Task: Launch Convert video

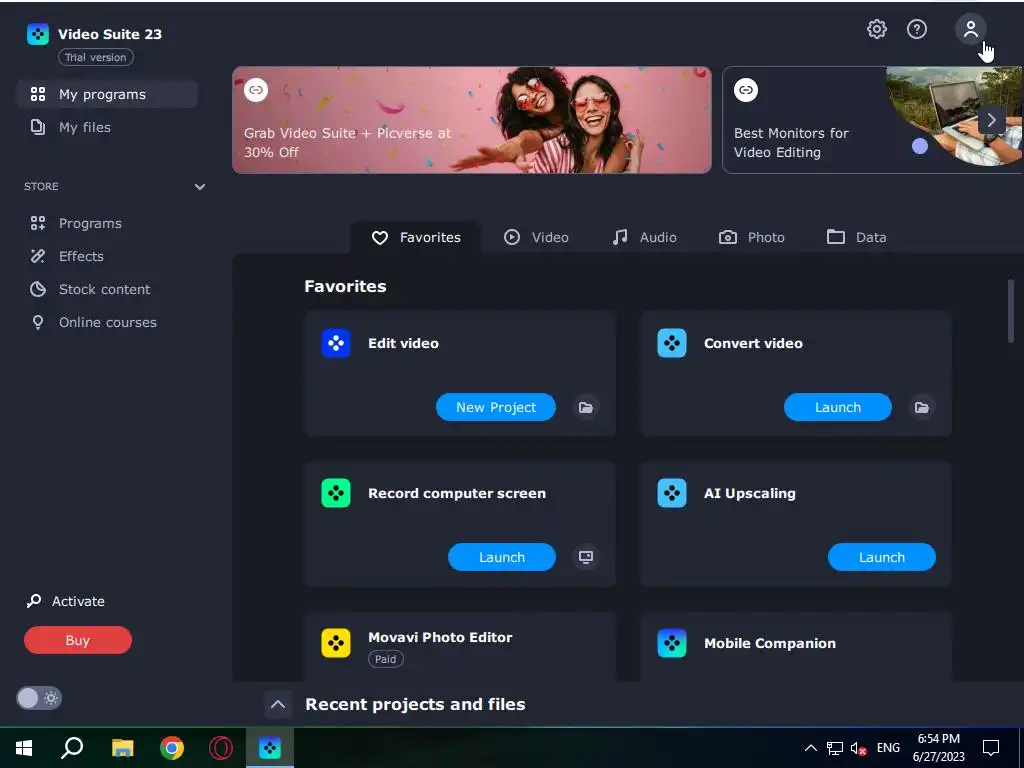Action: point(837,407)
